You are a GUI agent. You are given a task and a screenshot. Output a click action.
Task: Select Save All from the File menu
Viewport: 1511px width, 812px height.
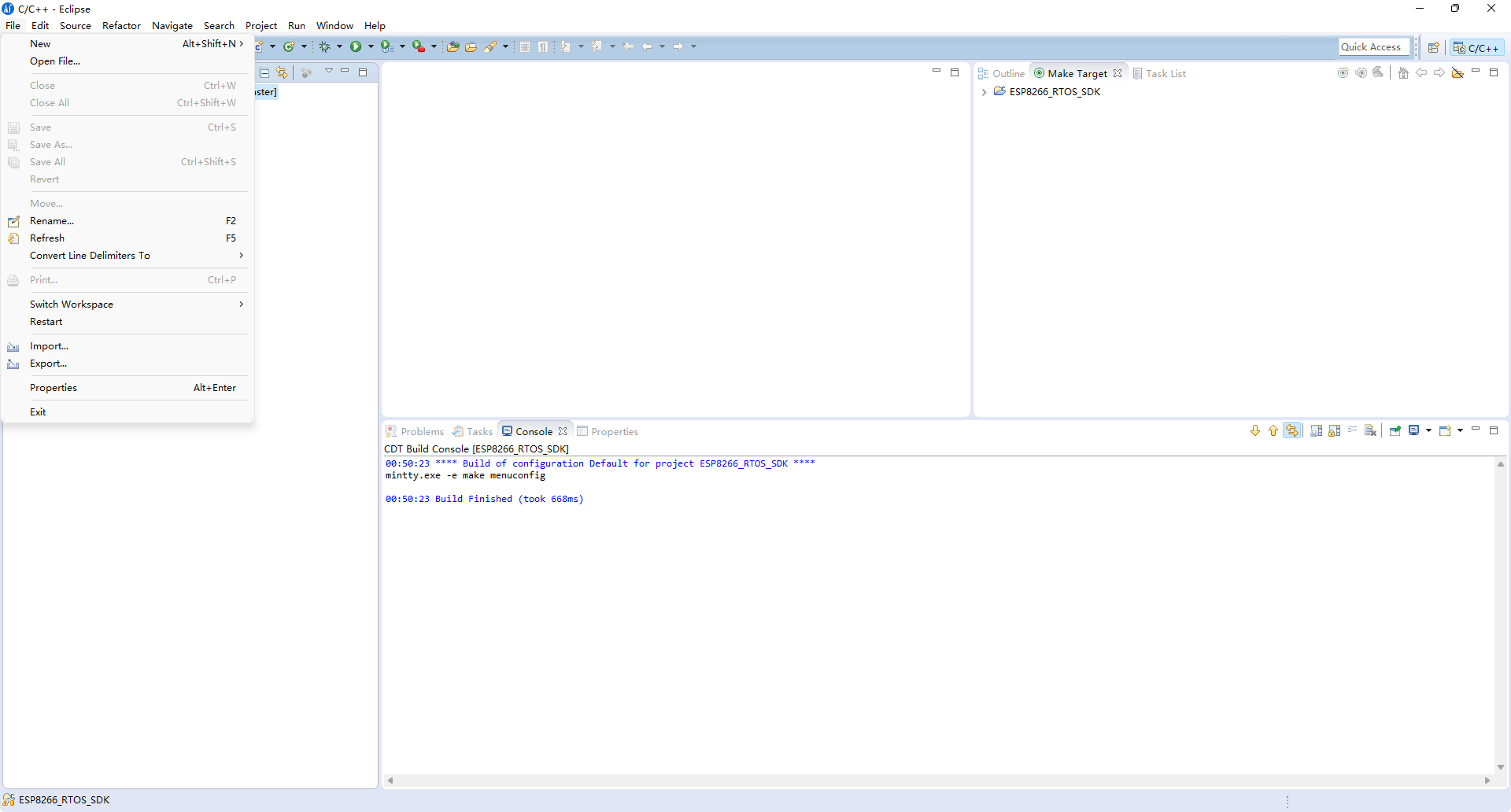click(47, 161)
